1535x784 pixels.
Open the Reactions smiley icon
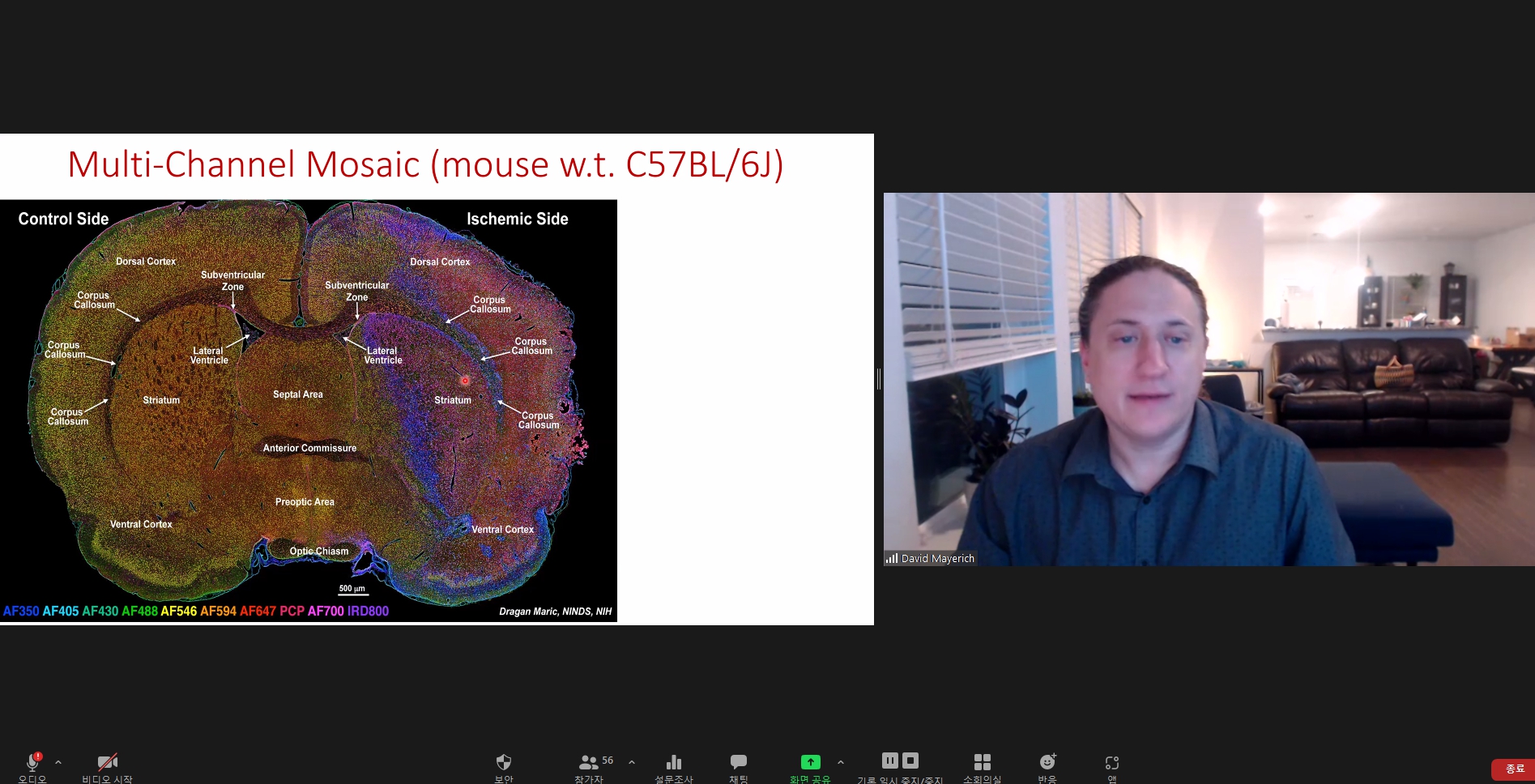pyautogui.click(x=1047, y=762)
